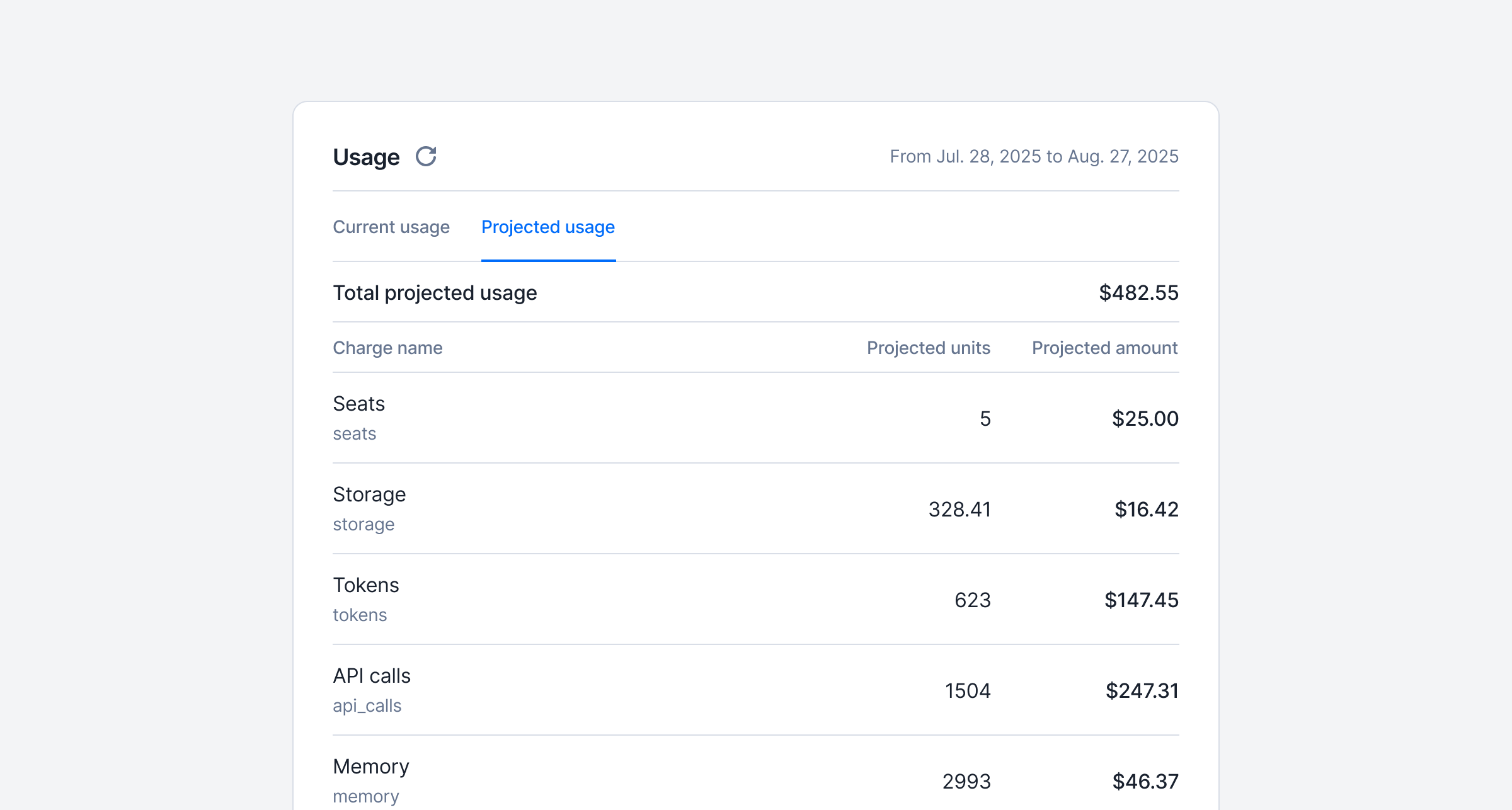The image size is (1512, 810).
Task: Click the billing period date range
Action: pos(1034,156)
